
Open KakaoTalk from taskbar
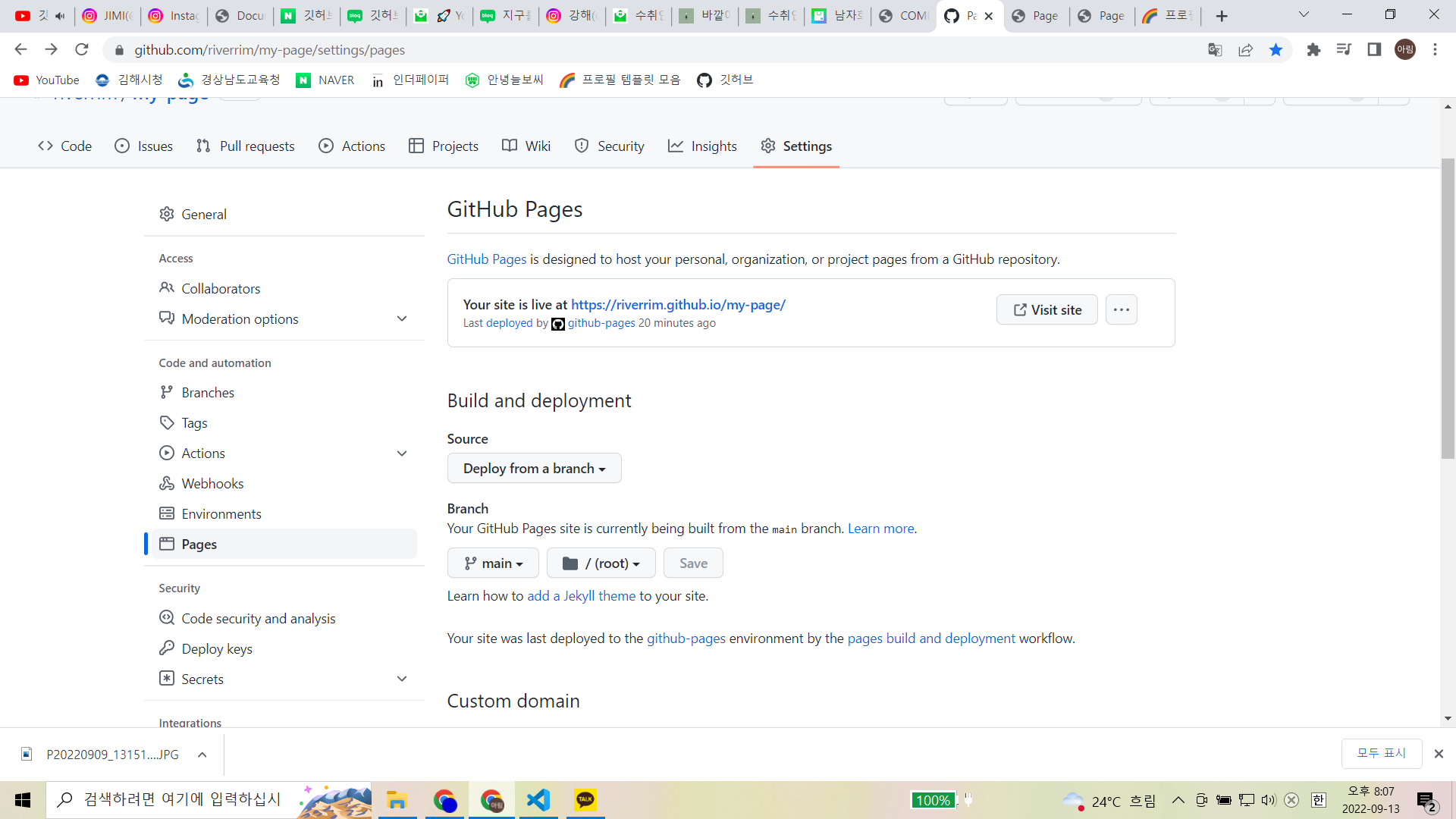click(585, 800)
